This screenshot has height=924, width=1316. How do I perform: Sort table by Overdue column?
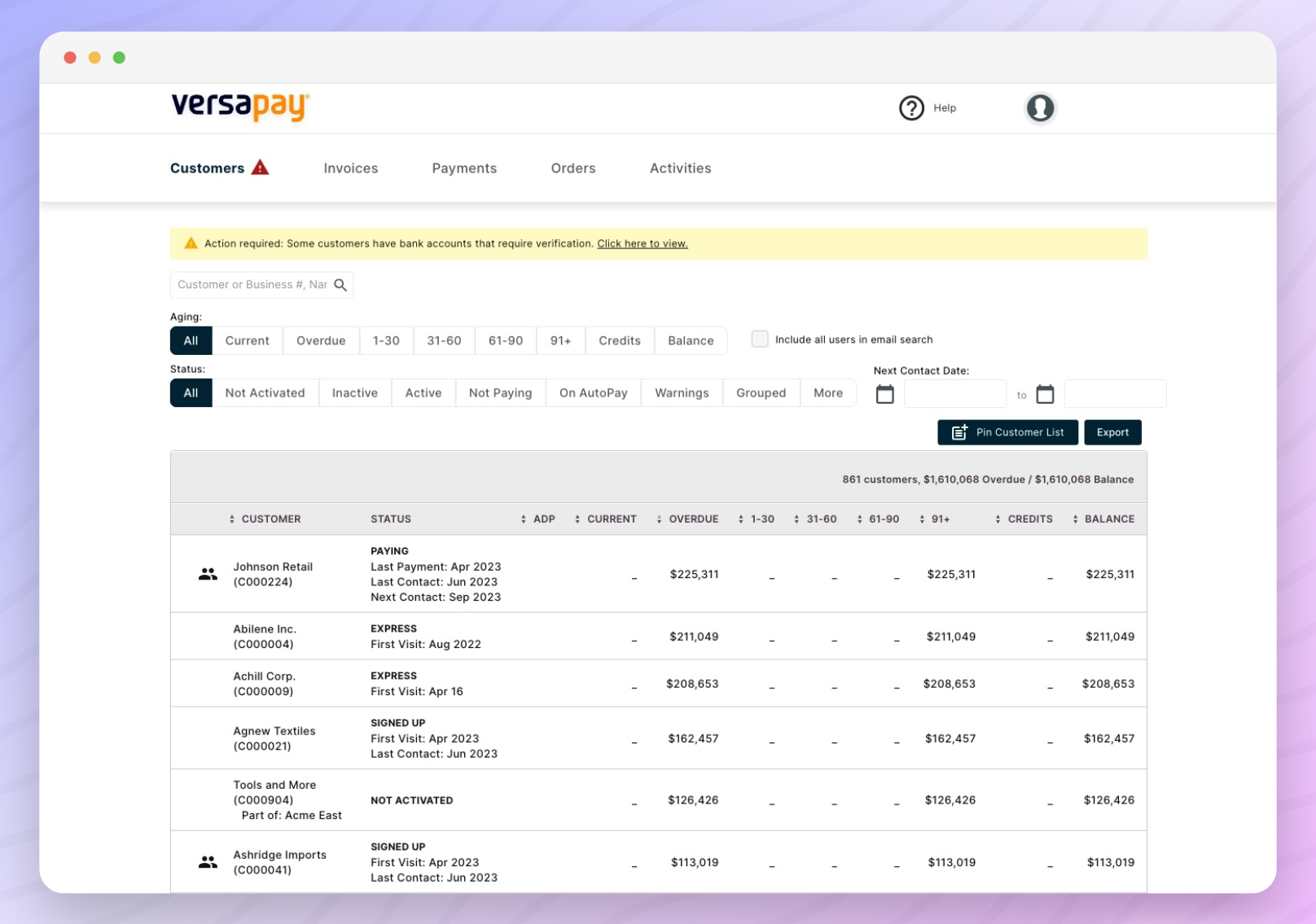coord(687,519)
